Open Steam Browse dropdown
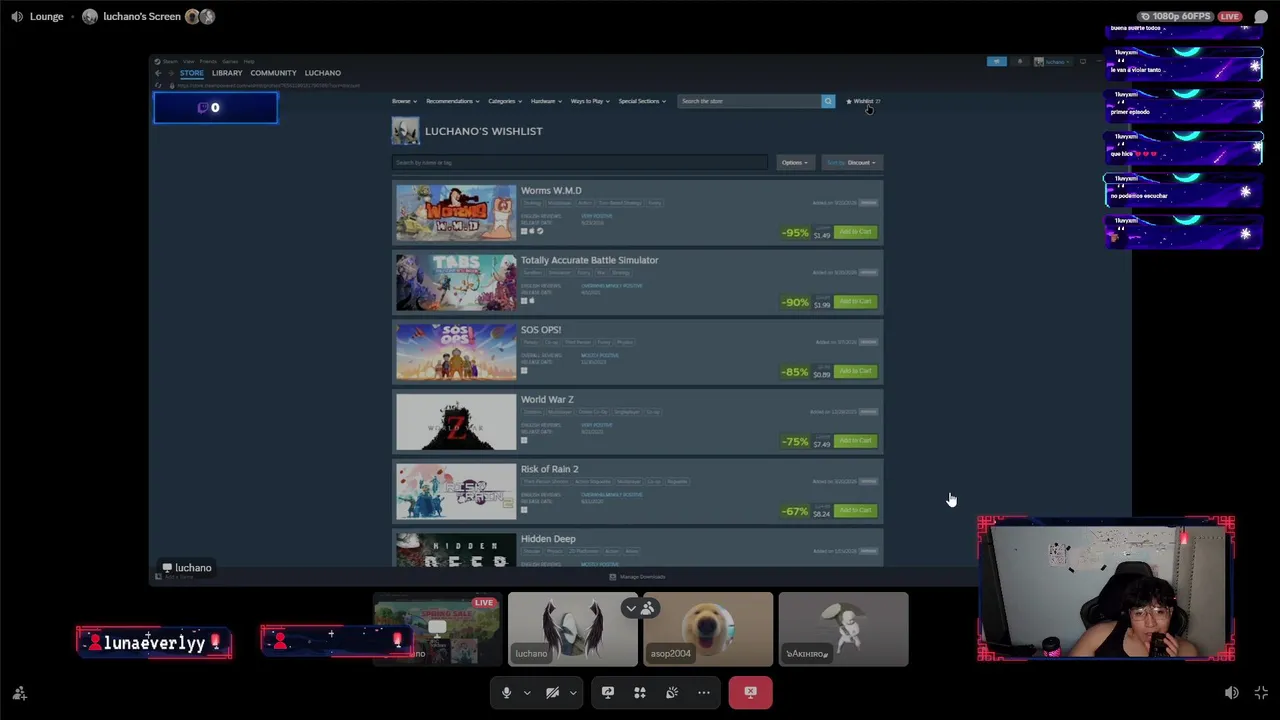Viewport: 1280px width, 720px height. (x=404, y=101)
